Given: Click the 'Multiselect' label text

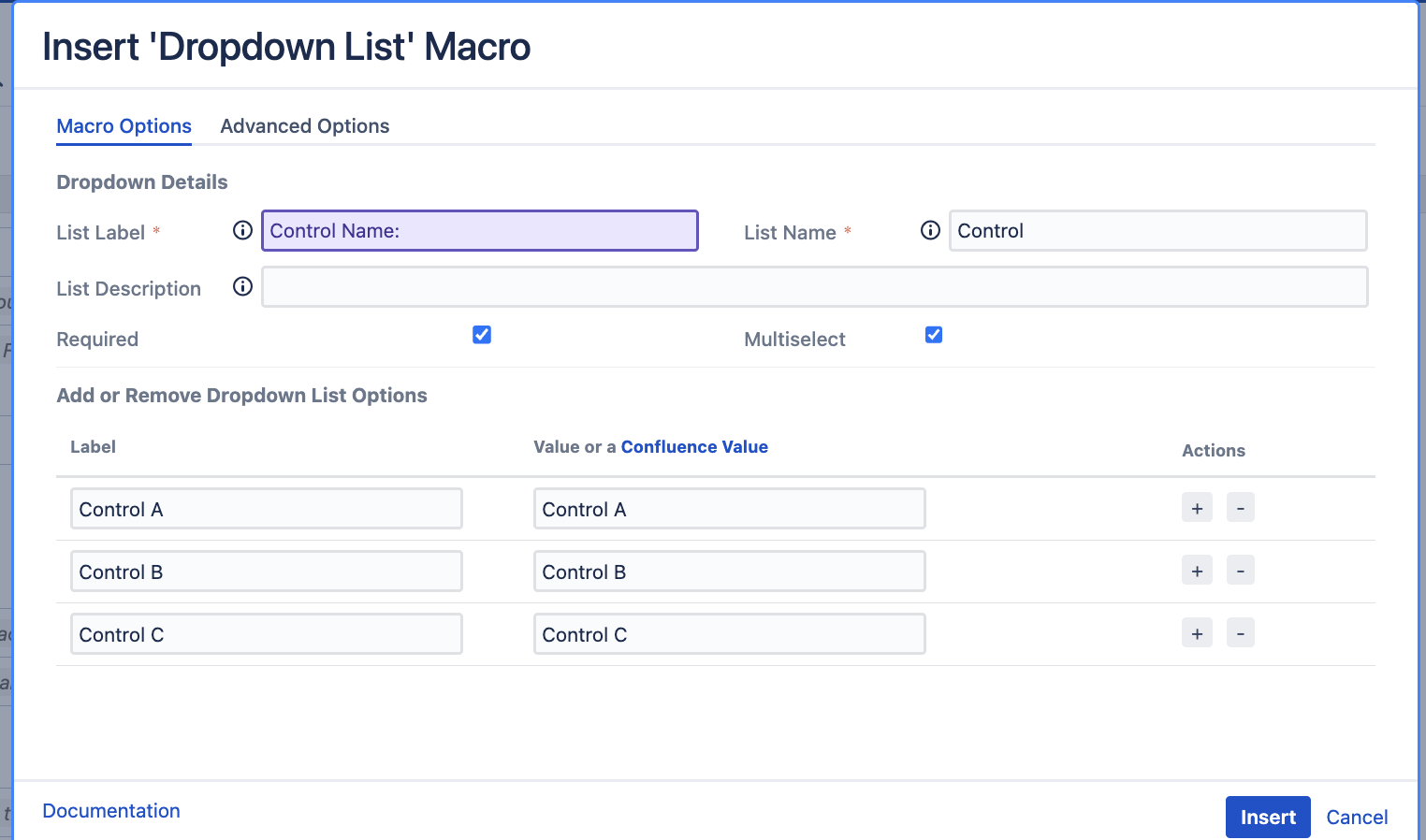Looking at the screenshot, I should pos(794,340).
